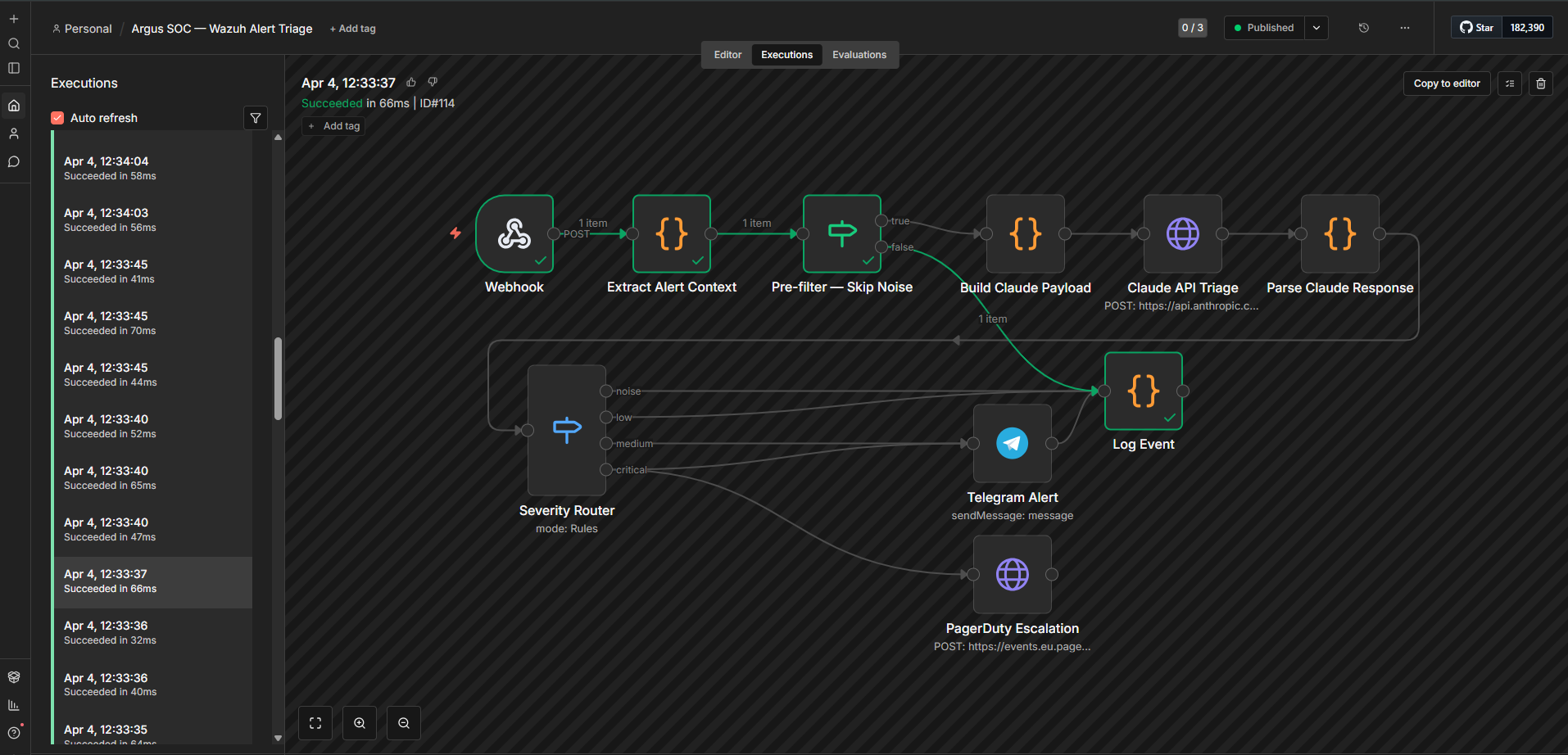Star the project on GitHub
The width and height of the screenshot is (1568, 755).
(1477, 28)
